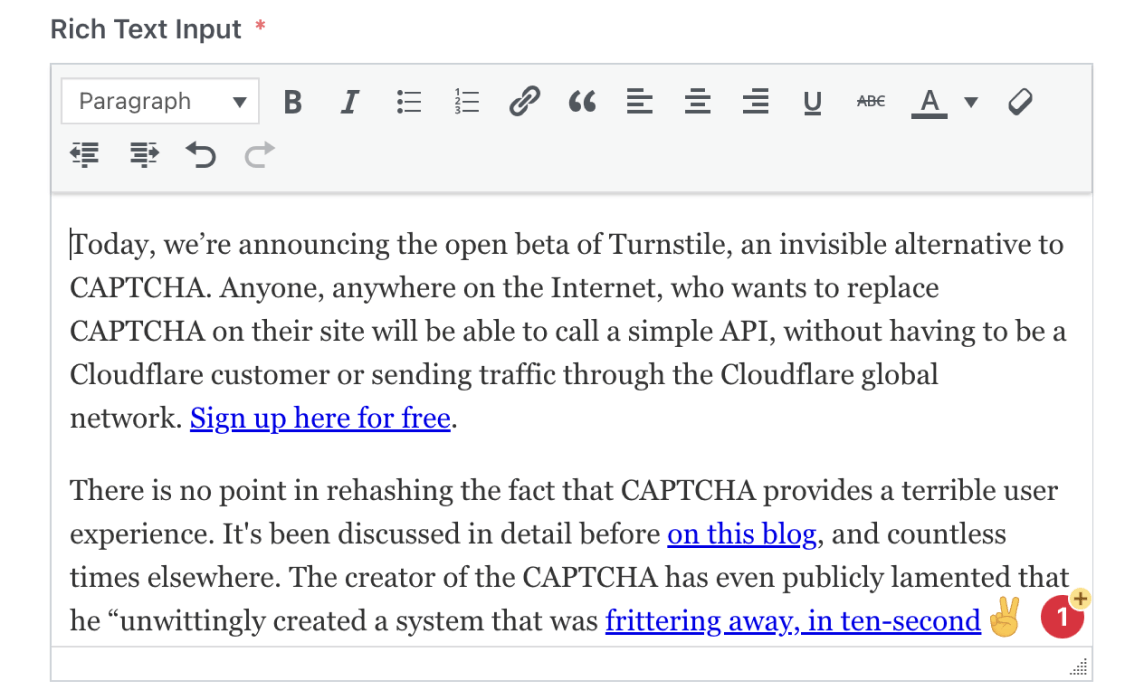
Task: Insert a bulleted list
Action: click(408, 102)
